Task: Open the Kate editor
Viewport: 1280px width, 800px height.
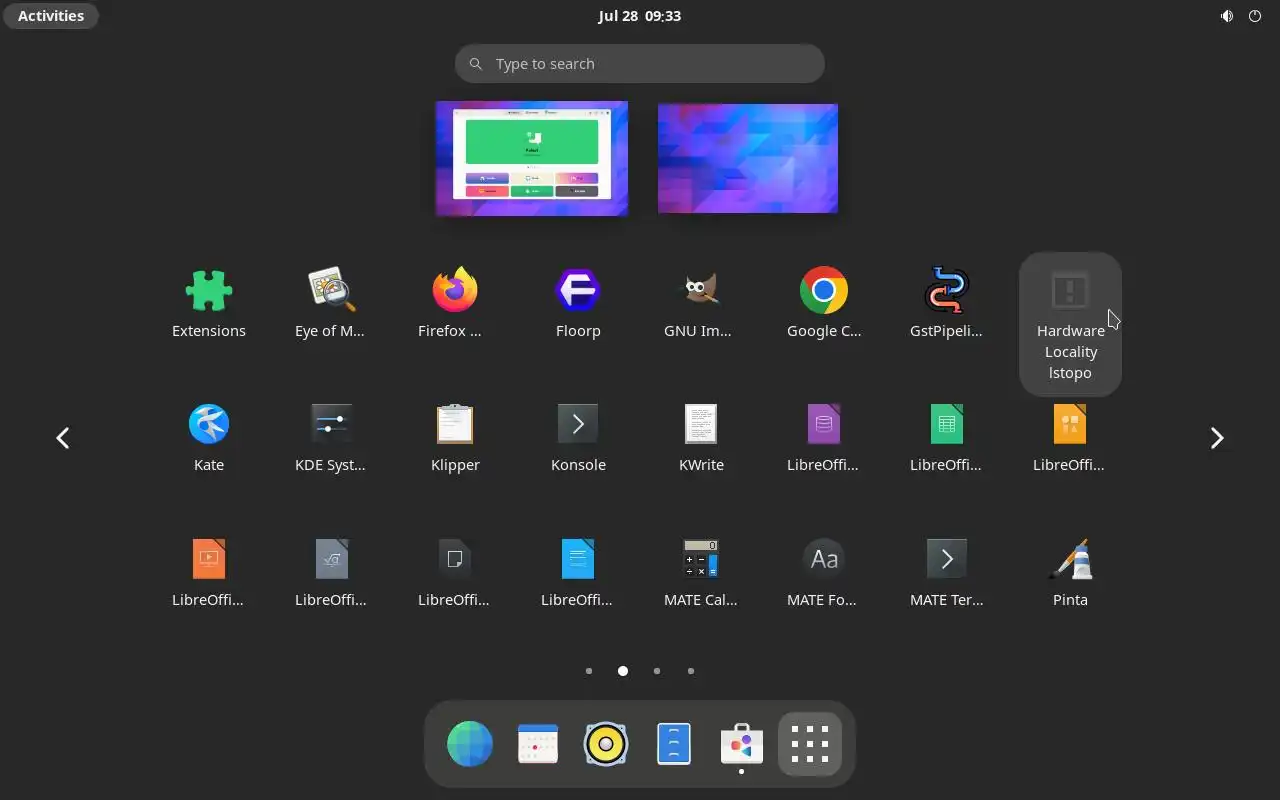Action: click(x=209, y=438)
